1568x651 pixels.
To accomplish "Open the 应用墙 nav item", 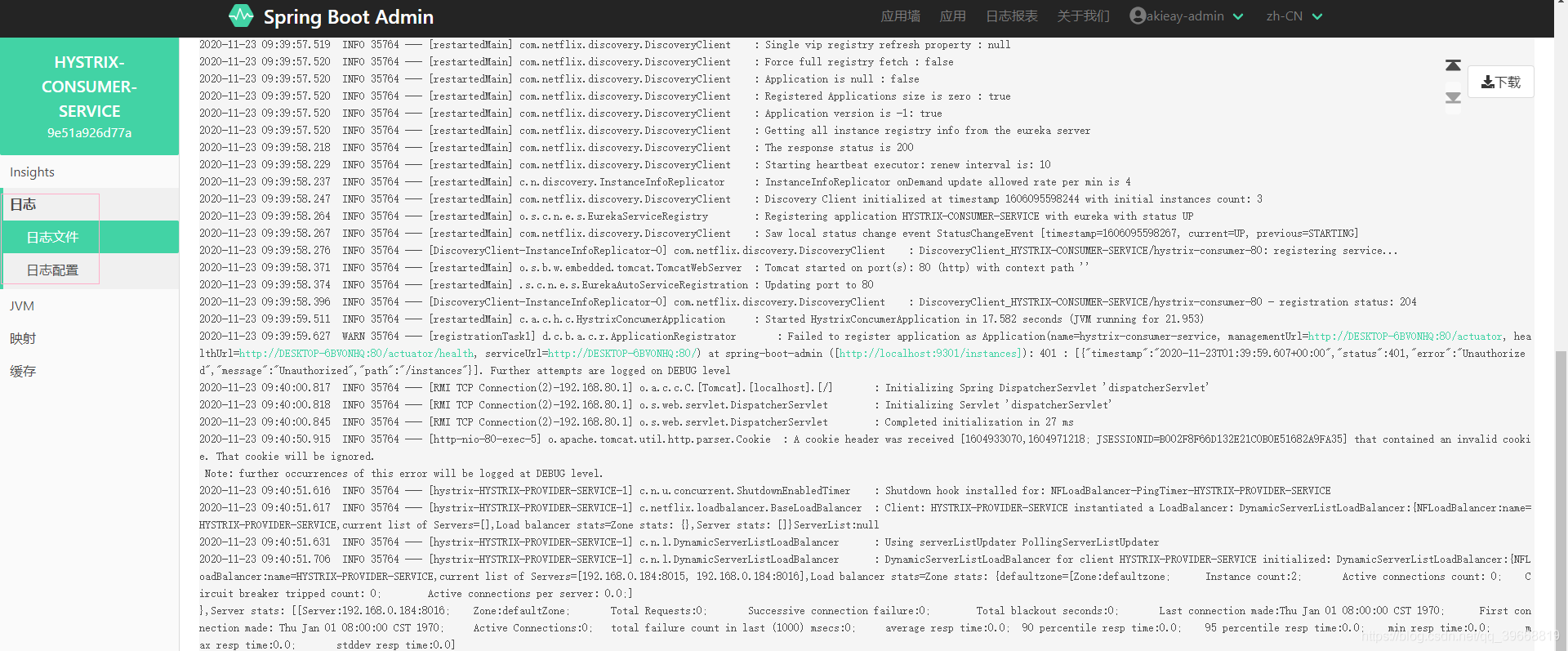I will (x=900, y=16).
